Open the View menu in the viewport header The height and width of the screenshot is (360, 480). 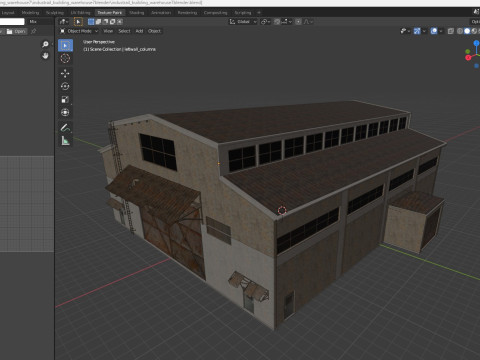108,31
